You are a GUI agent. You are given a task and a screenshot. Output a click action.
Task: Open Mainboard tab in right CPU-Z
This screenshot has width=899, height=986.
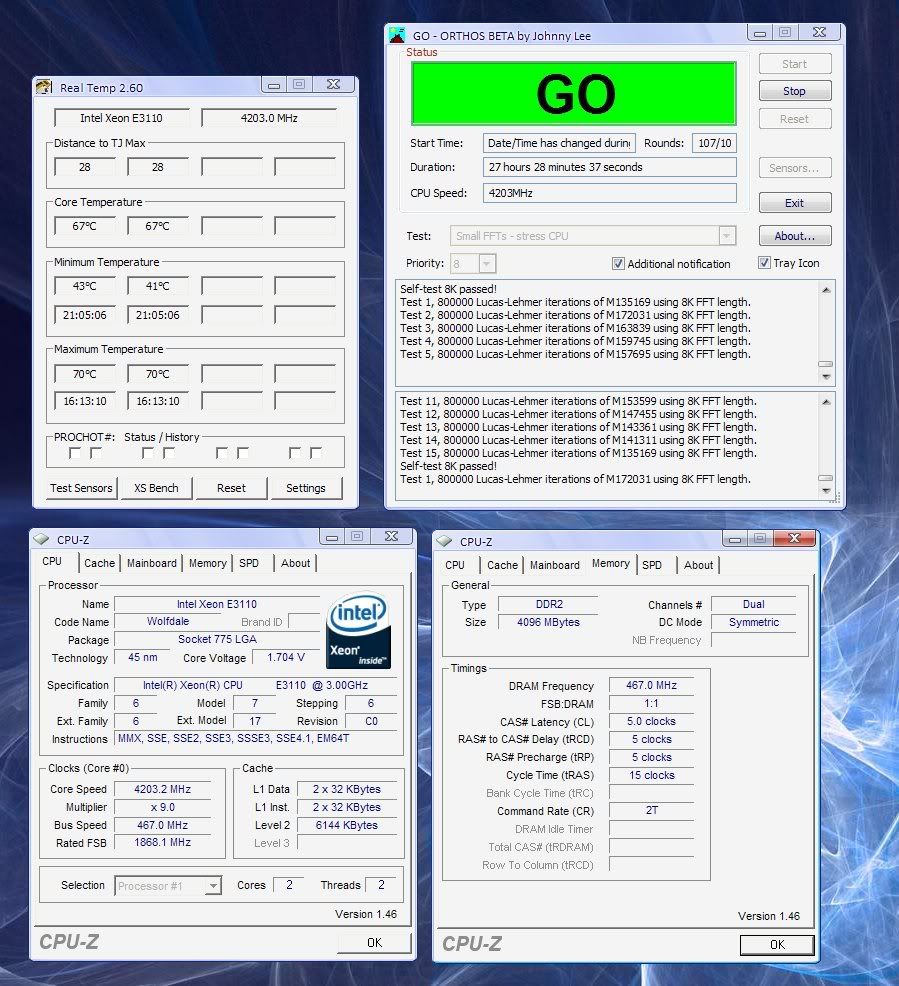pos(554,565)
